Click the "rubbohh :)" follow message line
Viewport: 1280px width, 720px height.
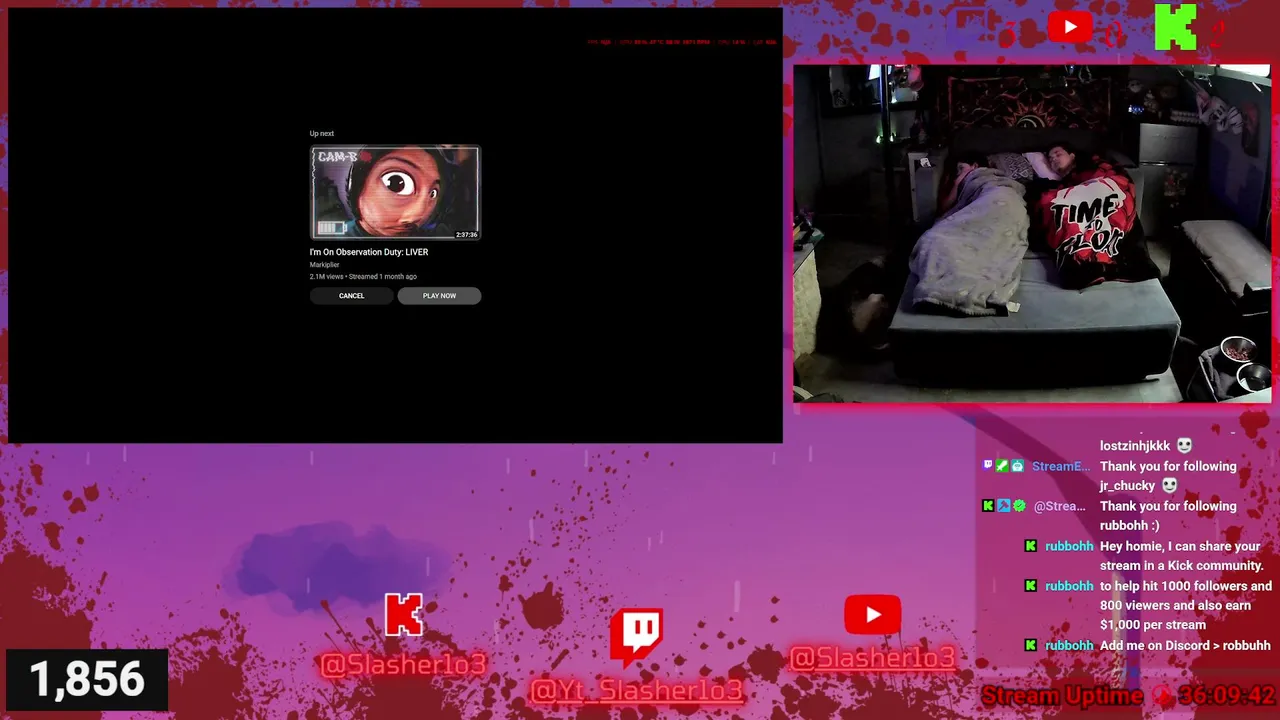pos(1130,526)
